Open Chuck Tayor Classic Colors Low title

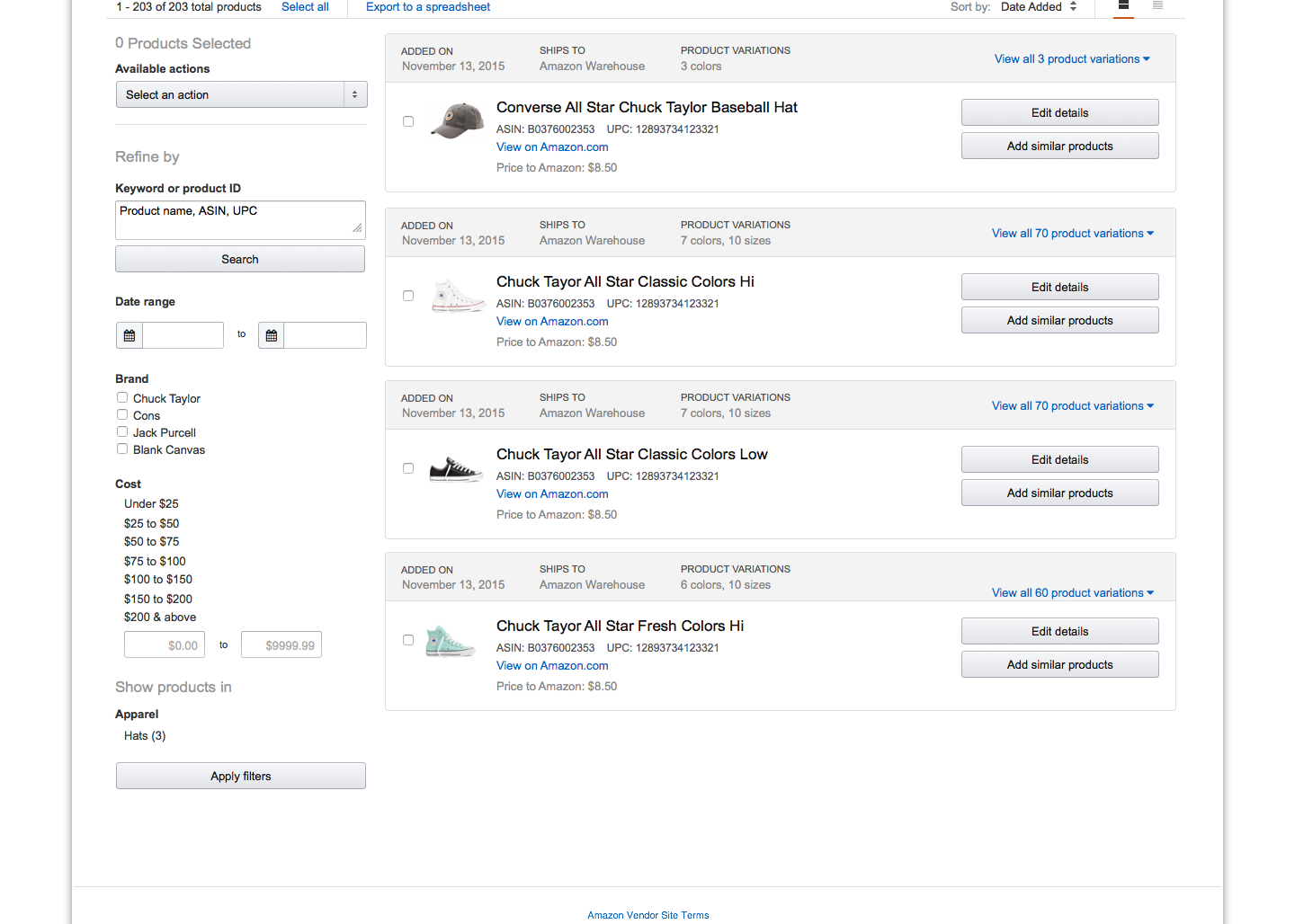[631, 454]
